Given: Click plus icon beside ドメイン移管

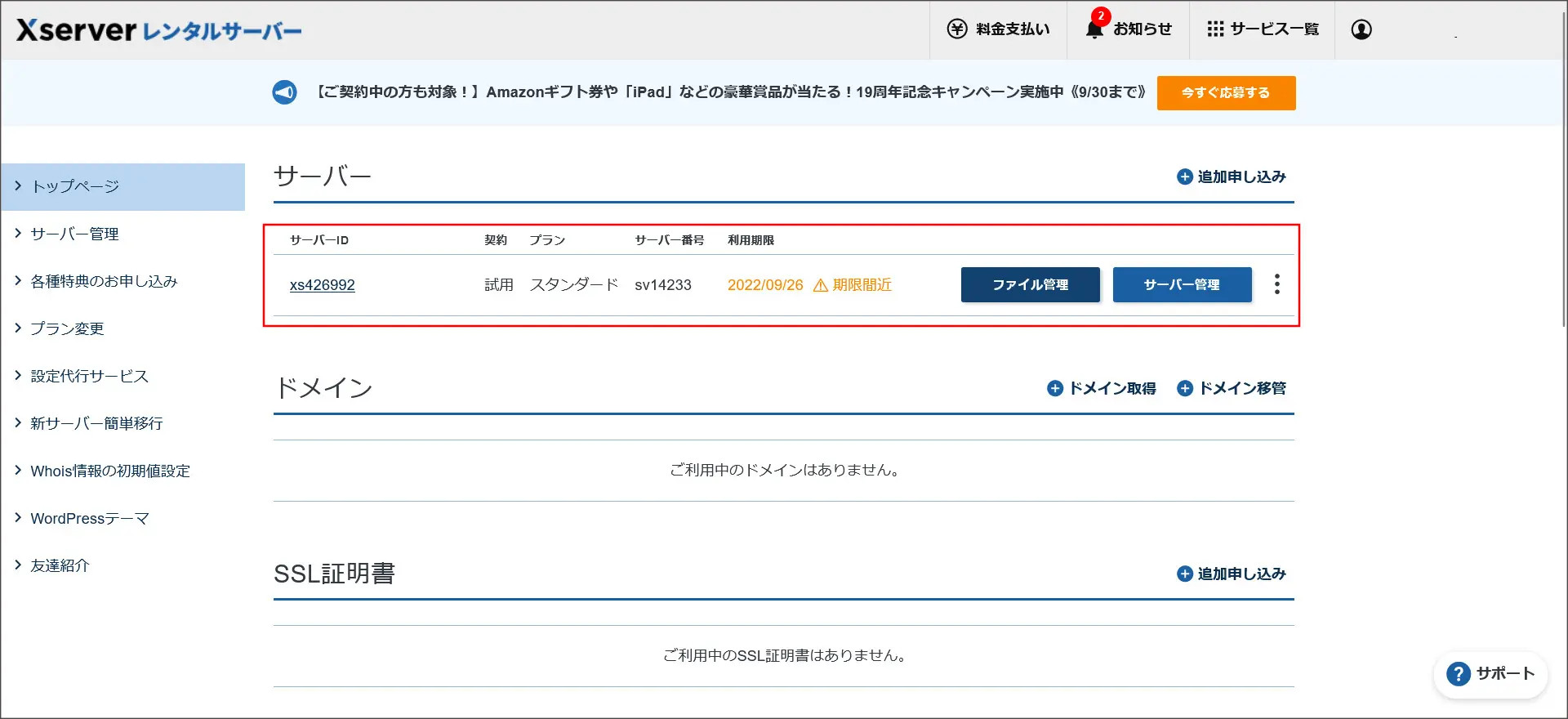Looking at the screenshot, I should [1184, 388].
